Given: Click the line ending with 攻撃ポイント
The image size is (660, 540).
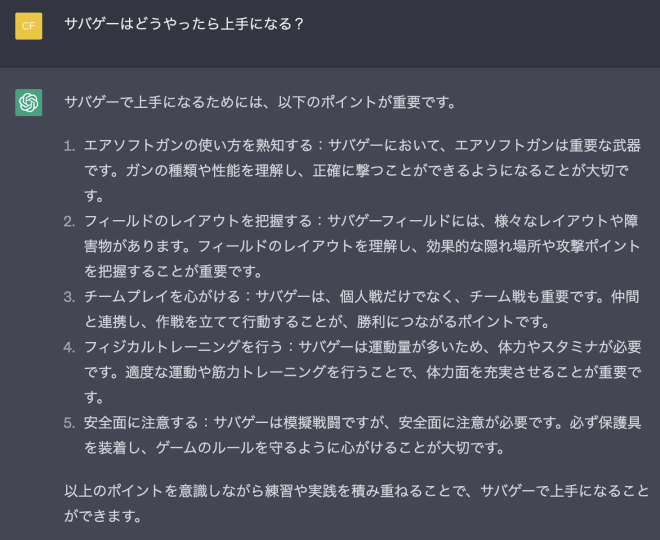Looking at the screenshot, I should tap(362, 246).
